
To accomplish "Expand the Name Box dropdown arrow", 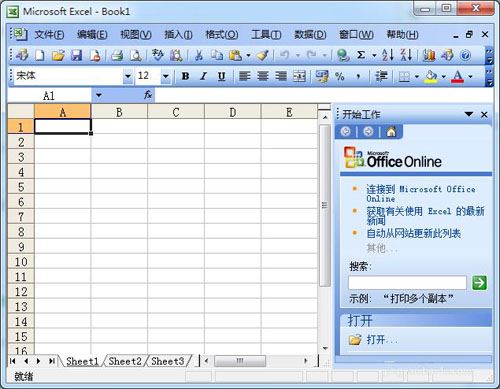I will tap(98, 95).
